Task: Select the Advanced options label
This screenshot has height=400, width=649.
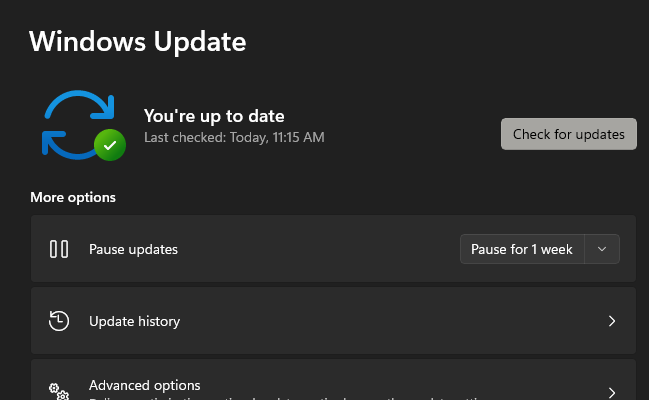Action: 144,385
